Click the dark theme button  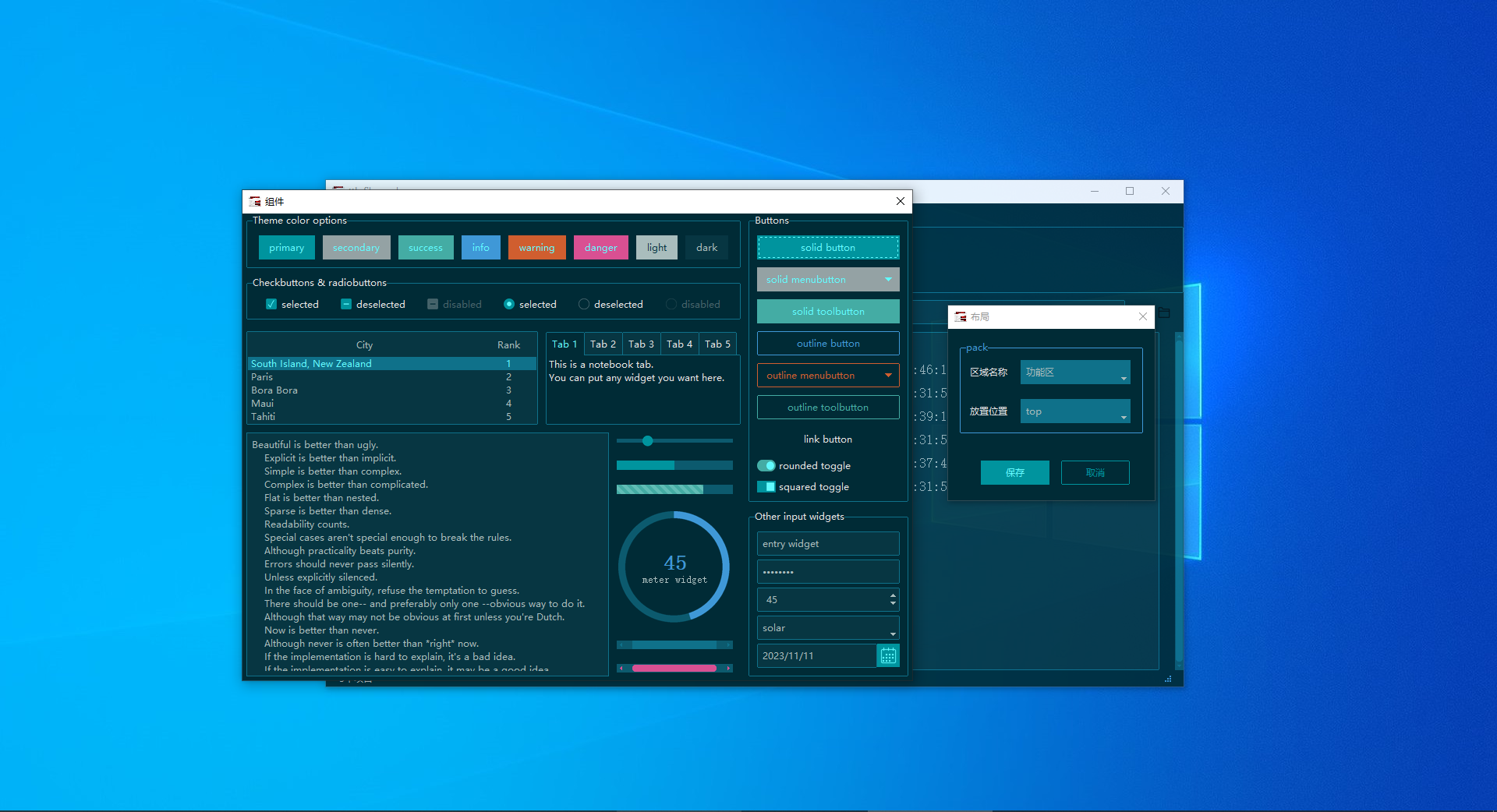pos(707,248)
